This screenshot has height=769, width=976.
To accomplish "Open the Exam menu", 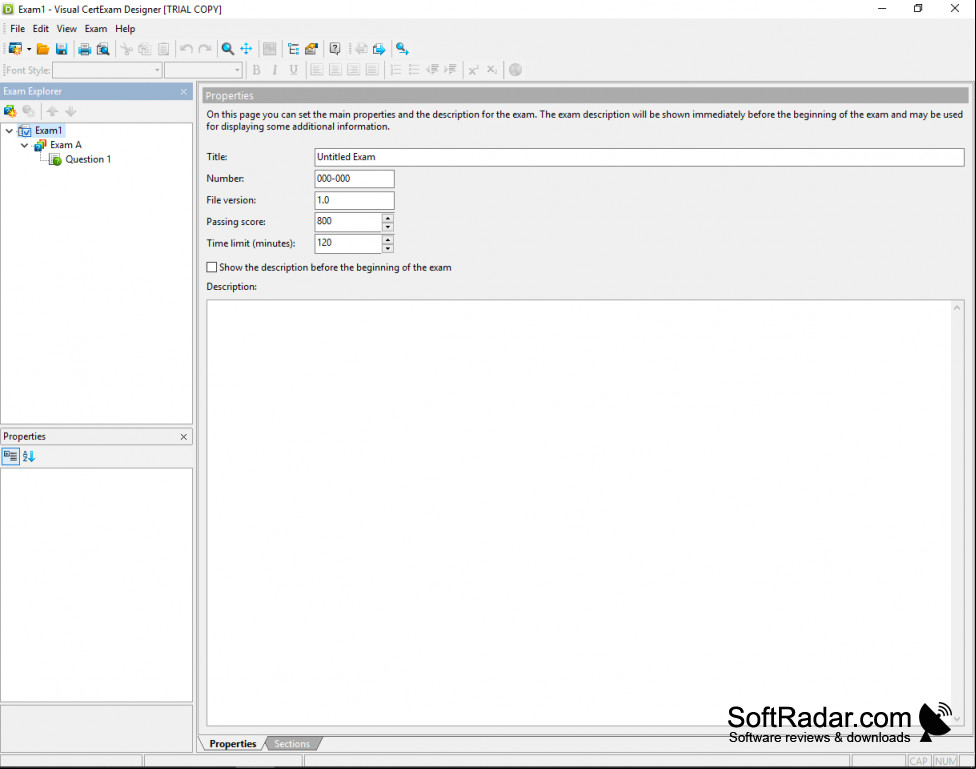I will (x=96, y=29).
